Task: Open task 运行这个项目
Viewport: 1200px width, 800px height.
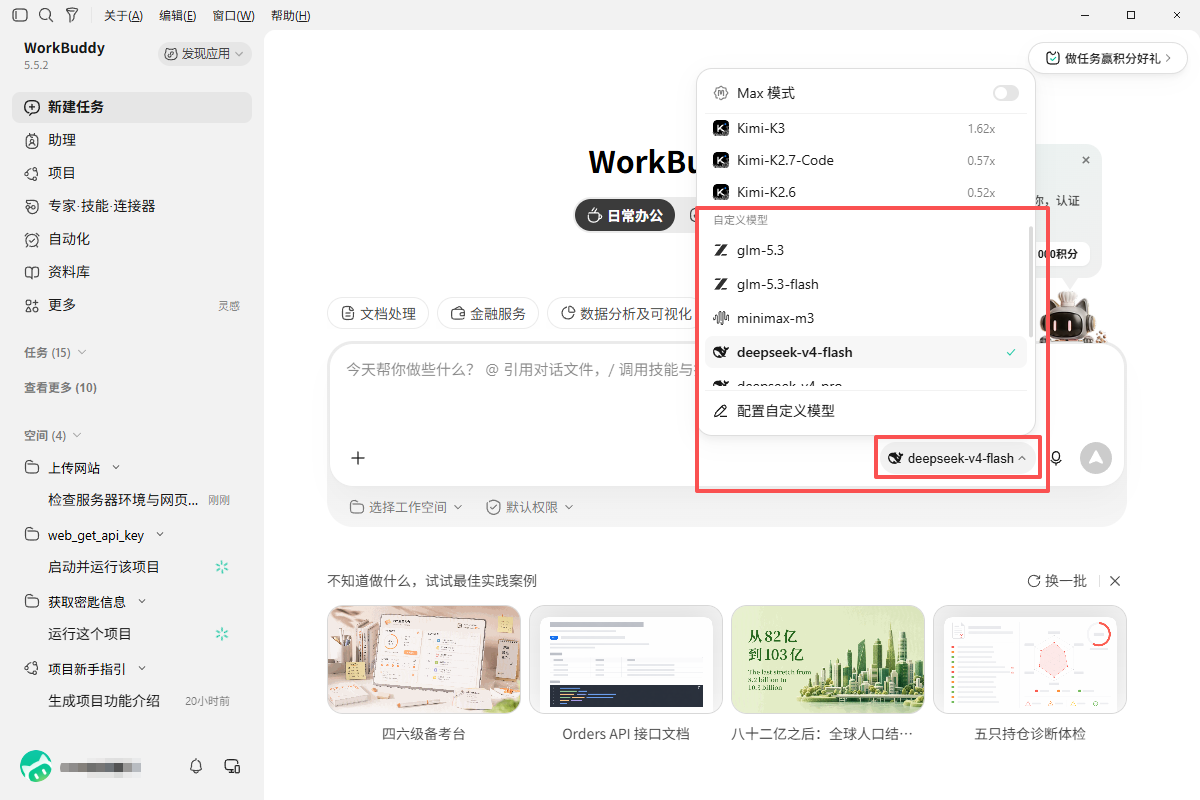Action: pos(90,634)
